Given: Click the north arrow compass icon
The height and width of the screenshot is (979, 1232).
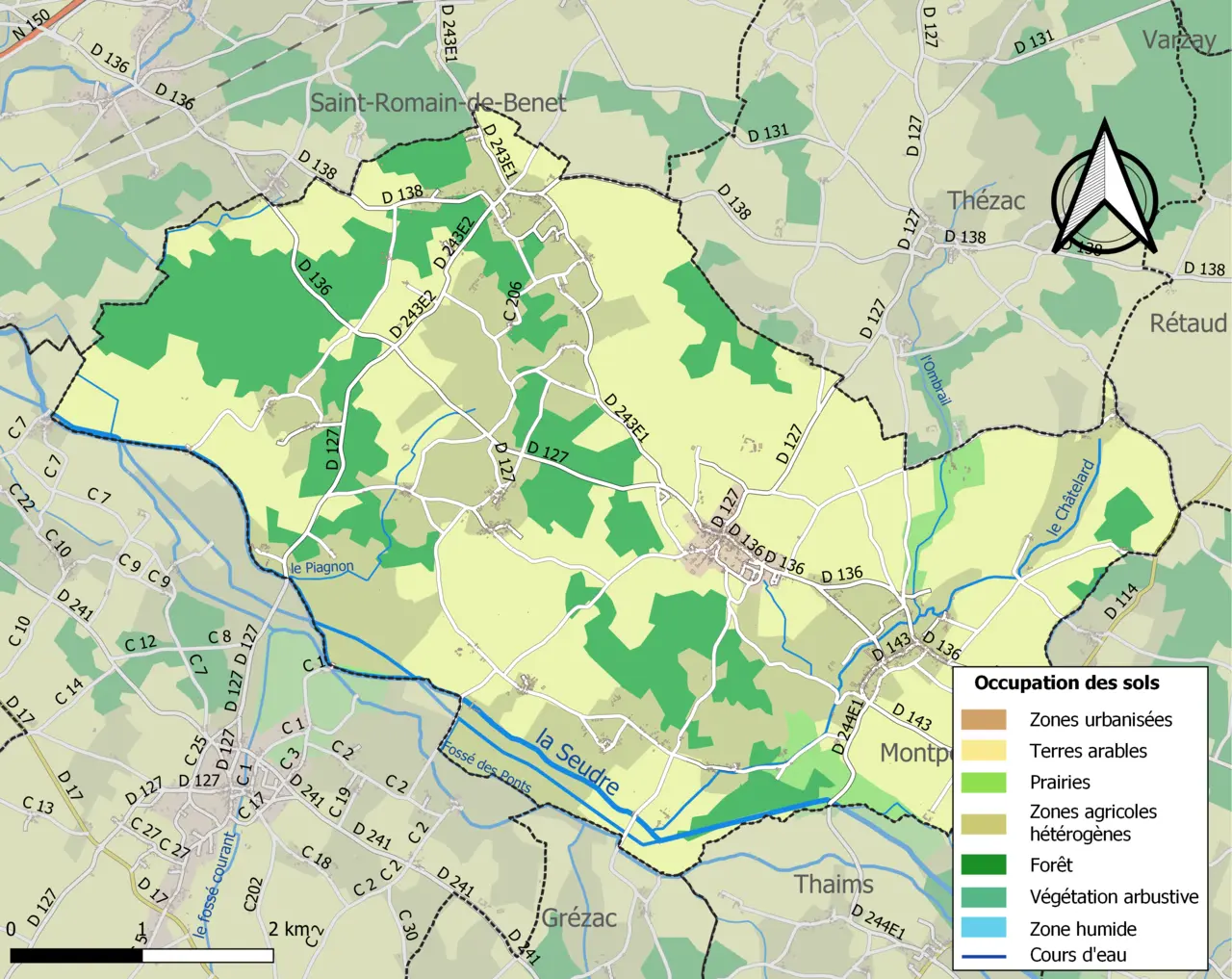Looking at the screenshot, I should click(x=1104, y=188).
